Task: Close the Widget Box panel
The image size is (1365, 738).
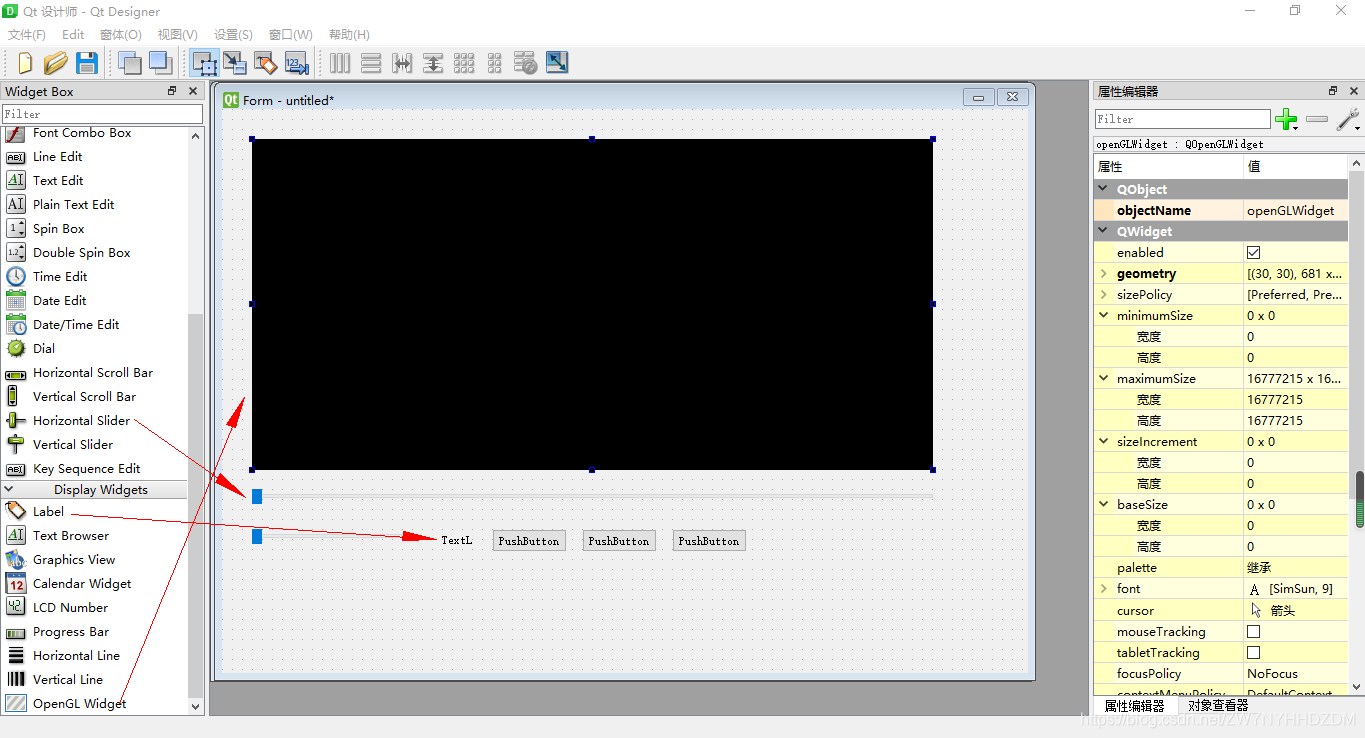Action: pyautogui.click(x=193, y=91)
